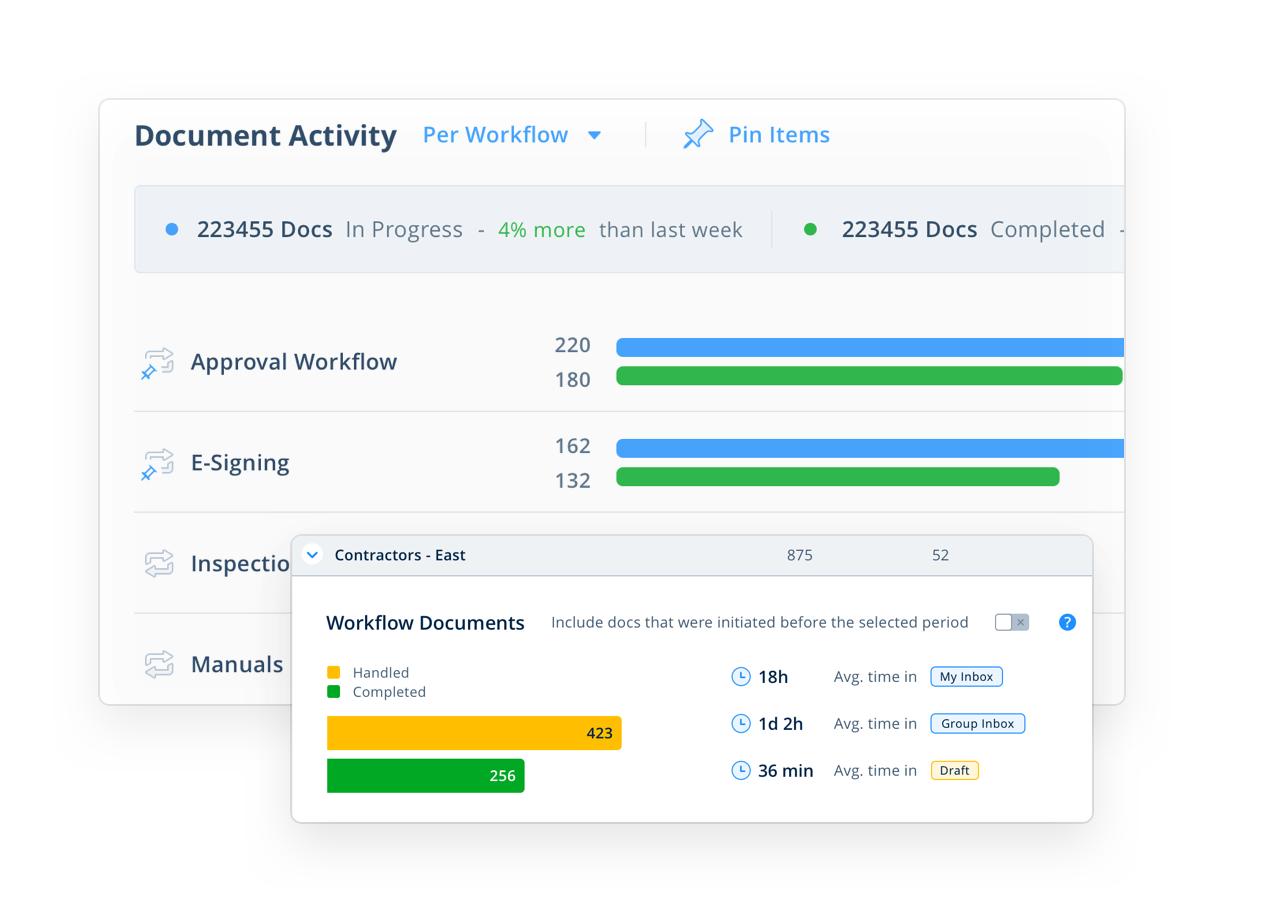Image resolution: width=1262 pixels, height=922 pixels.
Task: Click the 875 value in Contractors row
Action: [x=800, y=555]
